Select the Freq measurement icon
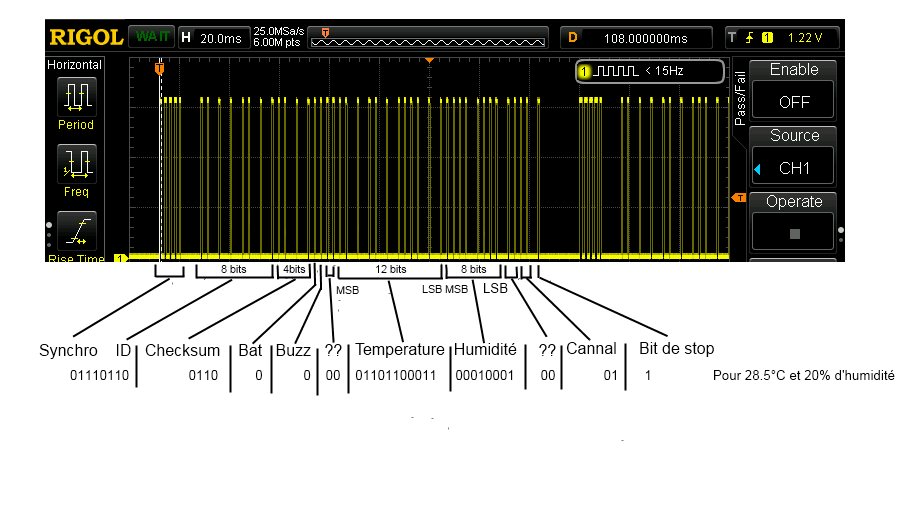Image resolution: width=921 pixels, height=508 pixels. point(77,164)
